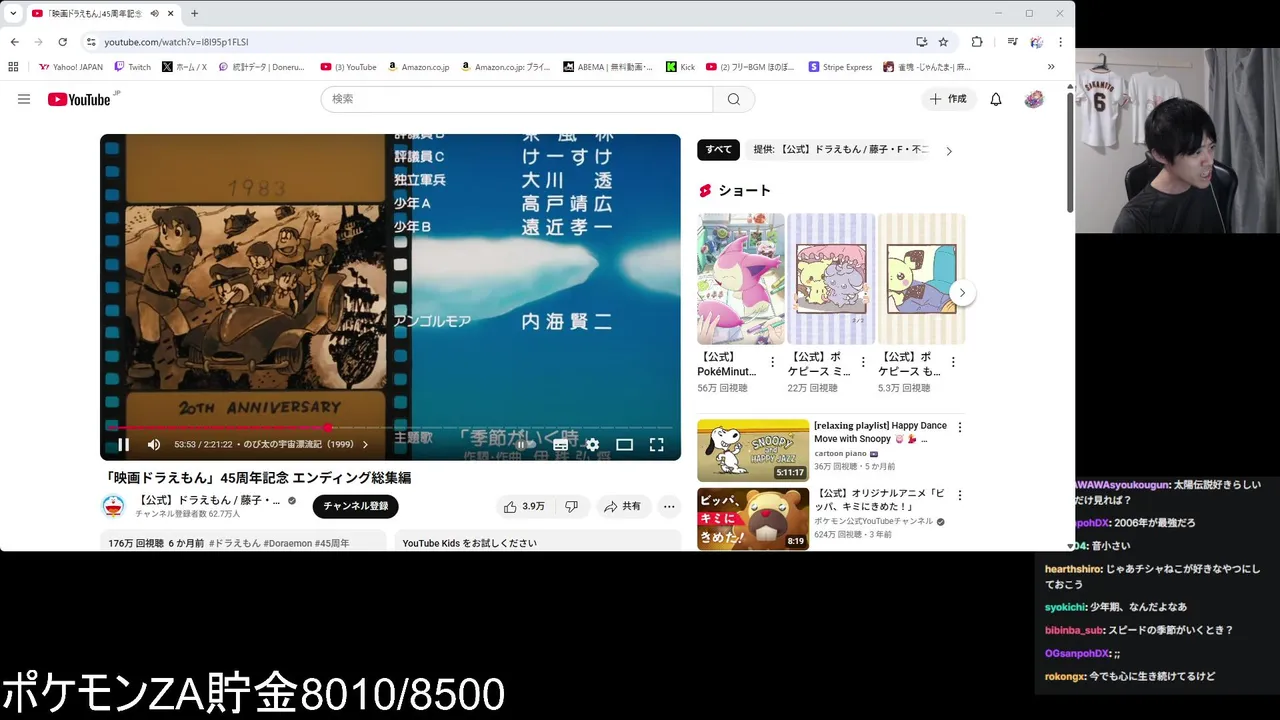
Task: Open Amazon.co.jp bookmark
Action: point(418,67)
